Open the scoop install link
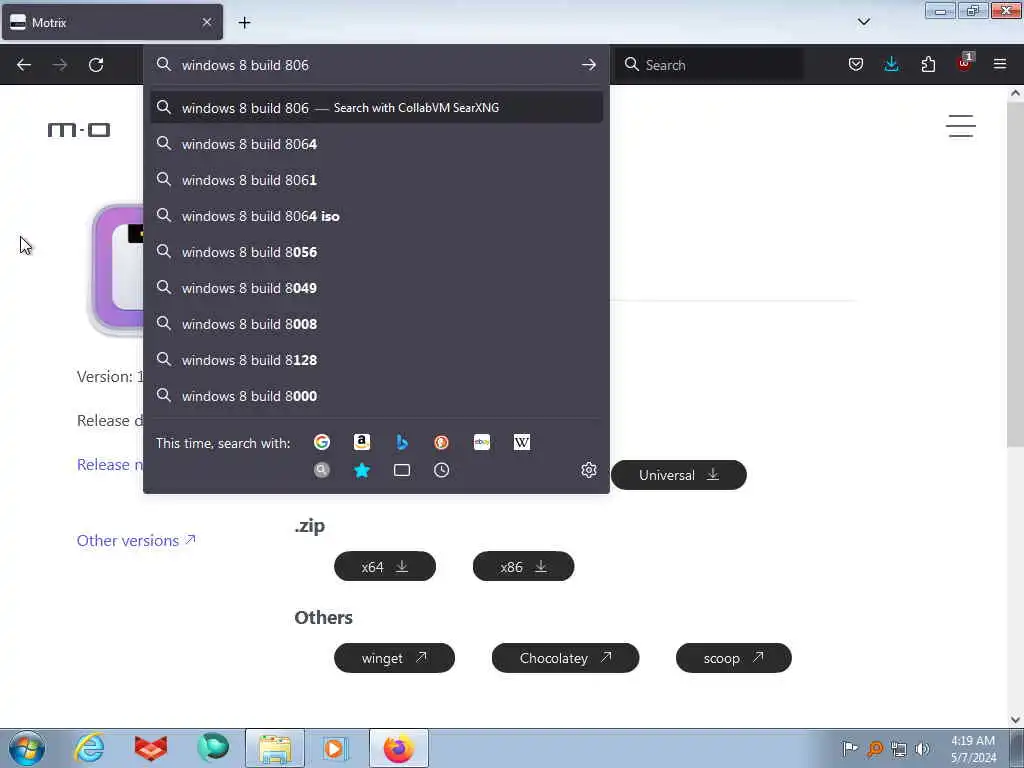The height and width of the screenshot is (768, 1024). [733, 658]
